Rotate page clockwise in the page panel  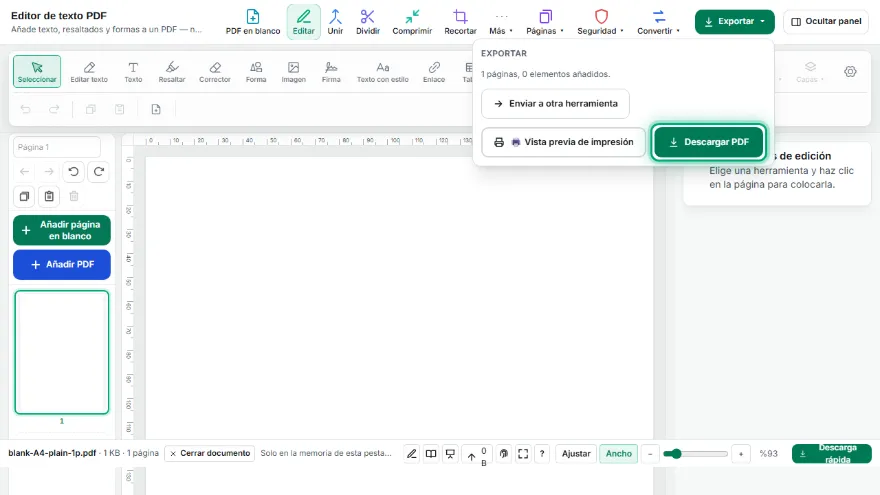click(x=99, y=172)
